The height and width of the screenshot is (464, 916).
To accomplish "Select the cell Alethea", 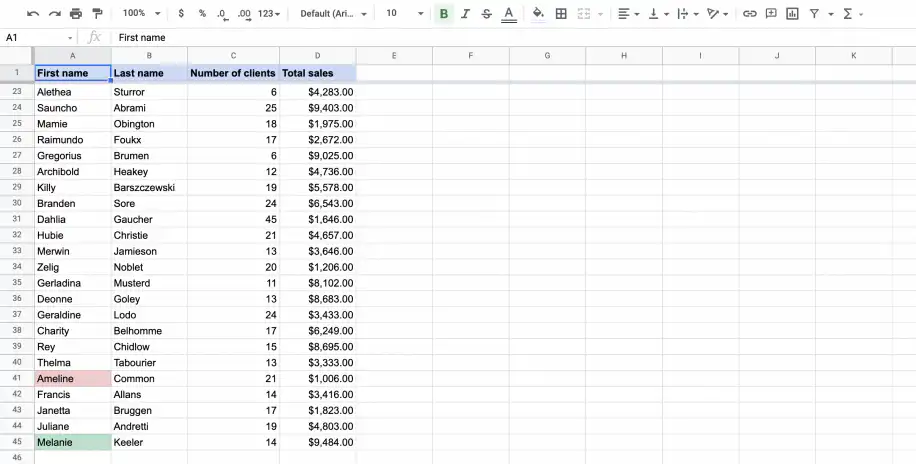I will (72, 92).
